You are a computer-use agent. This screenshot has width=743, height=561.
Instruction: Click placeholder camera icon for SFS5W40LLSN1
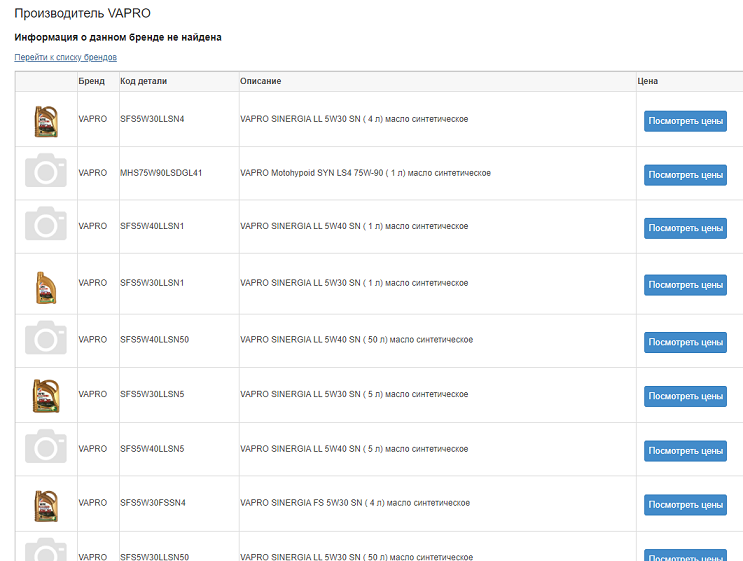(46, 223)
